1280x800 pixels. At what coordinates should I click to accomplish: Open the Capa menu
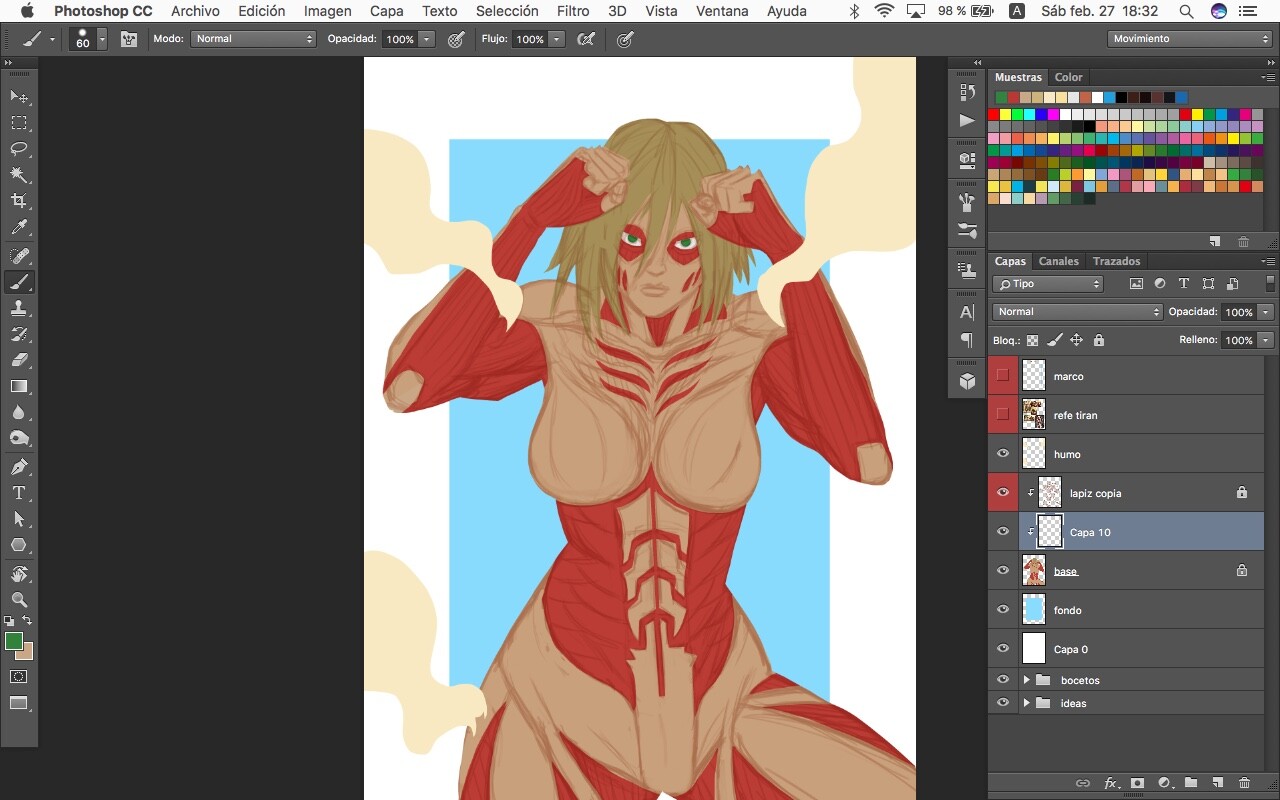387,11
